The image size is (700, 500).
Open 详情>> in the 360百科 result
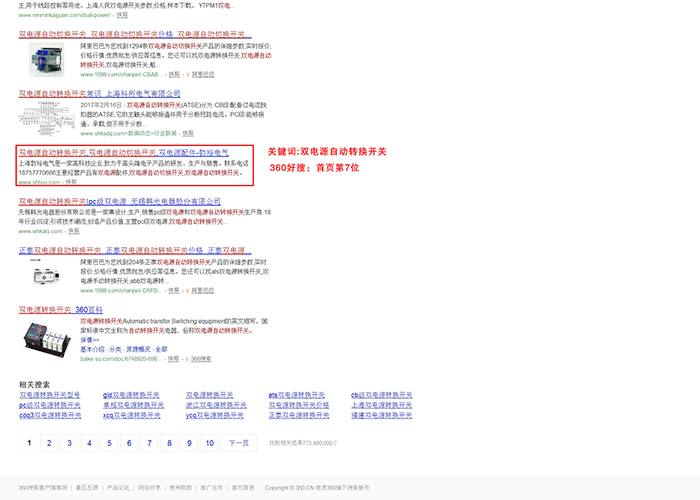[90, 340]
